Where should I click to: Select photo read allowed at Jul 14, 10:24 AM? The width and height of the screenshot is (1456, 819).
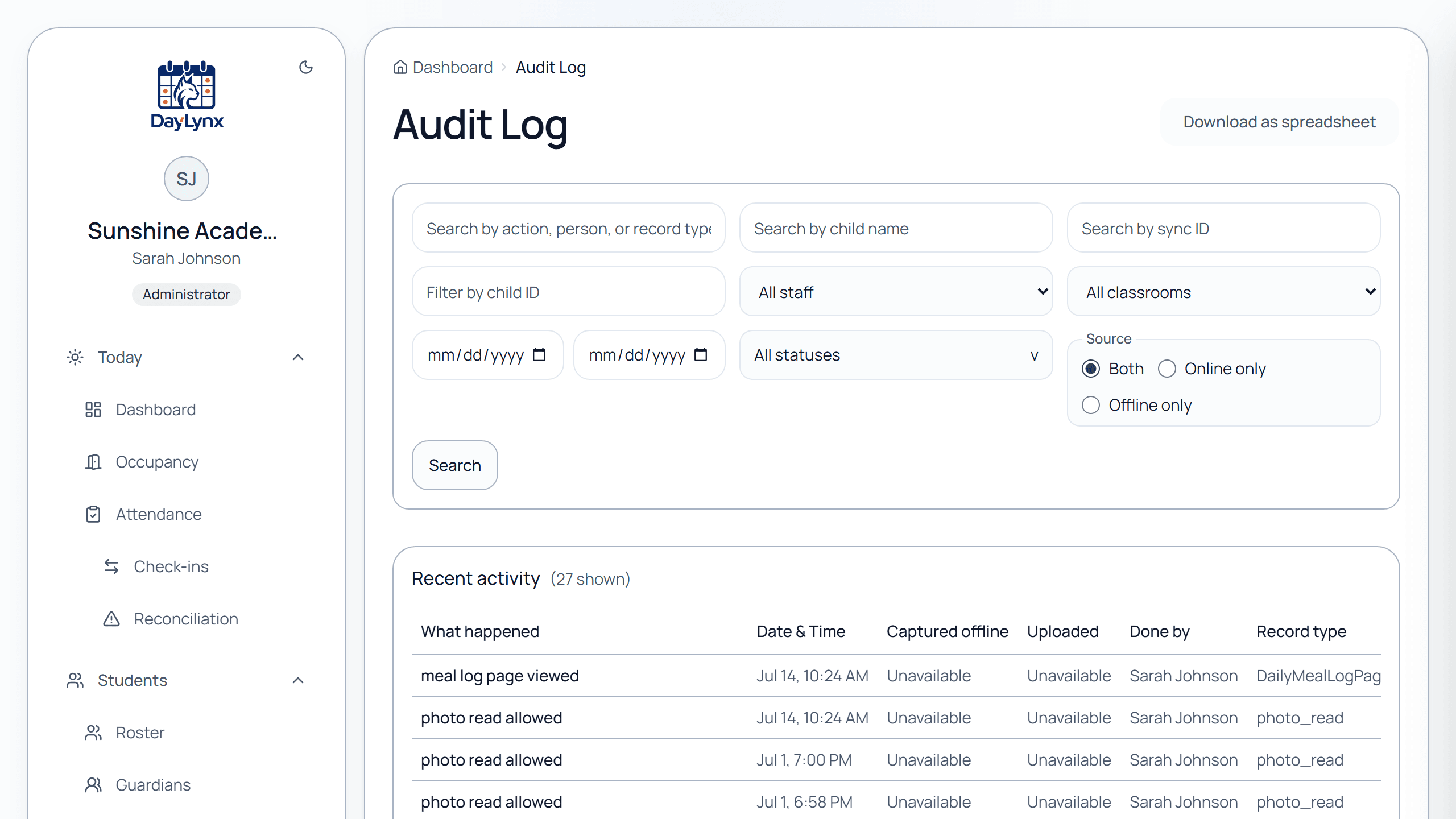[896, 718]
